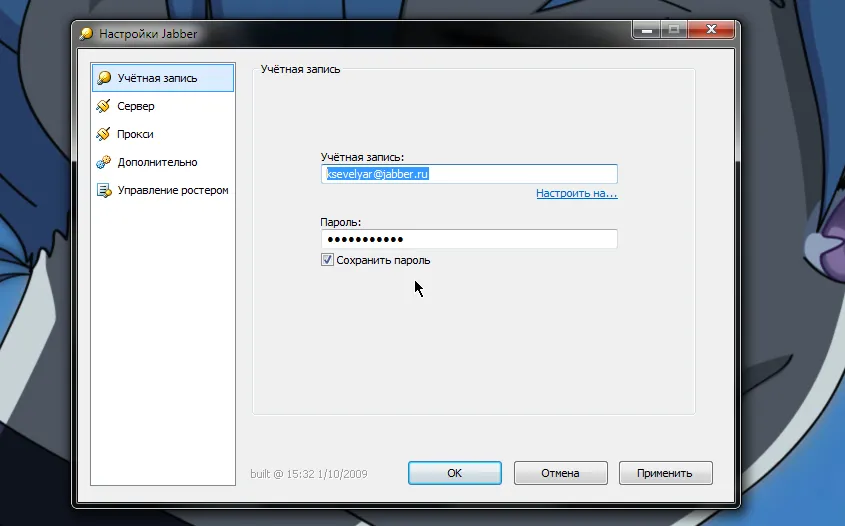Image resolution: width=845 pixels, height=526 pixels.
Task: Click the list icon beside Управление ростером
Action: 103,190
